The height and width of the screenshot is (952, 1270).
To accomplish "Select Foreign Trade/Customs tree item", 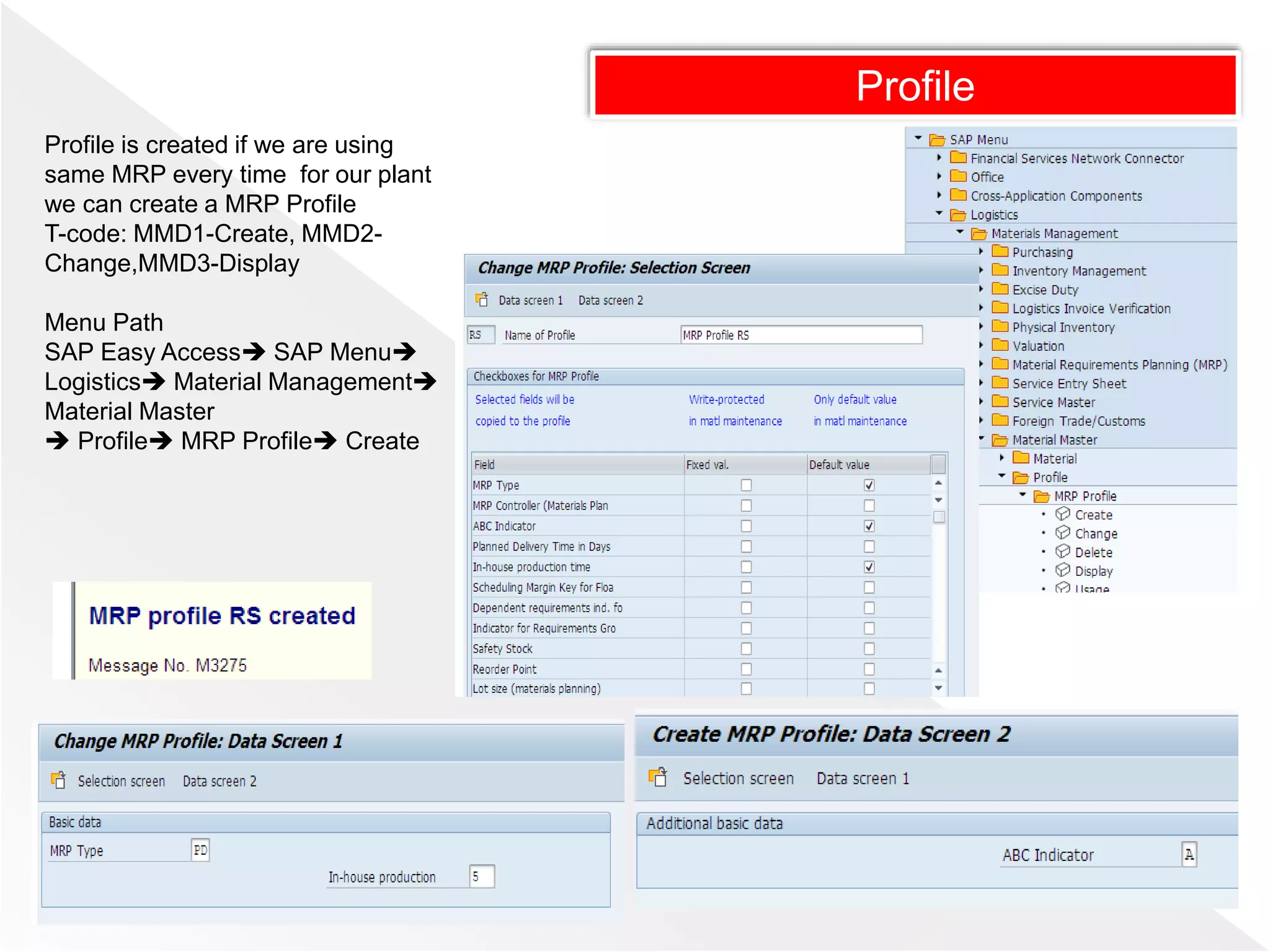I will (x=1079, y=421).
